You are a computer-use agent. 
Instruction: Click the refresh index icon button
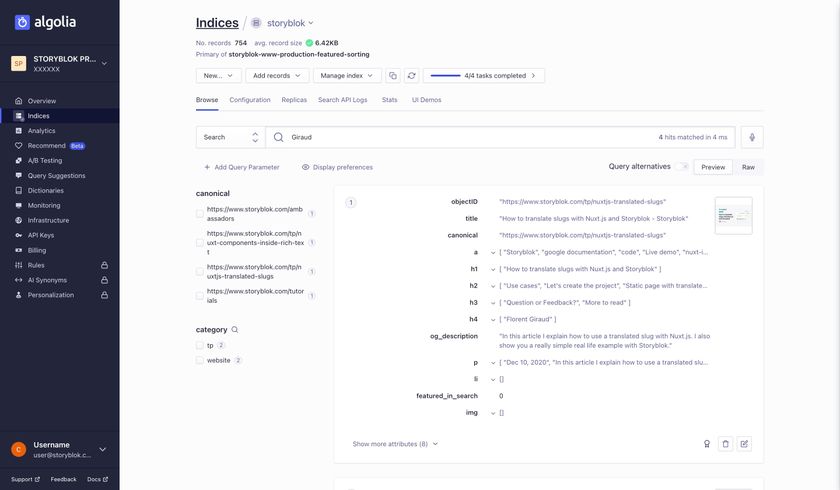click(x=411, y=76)
